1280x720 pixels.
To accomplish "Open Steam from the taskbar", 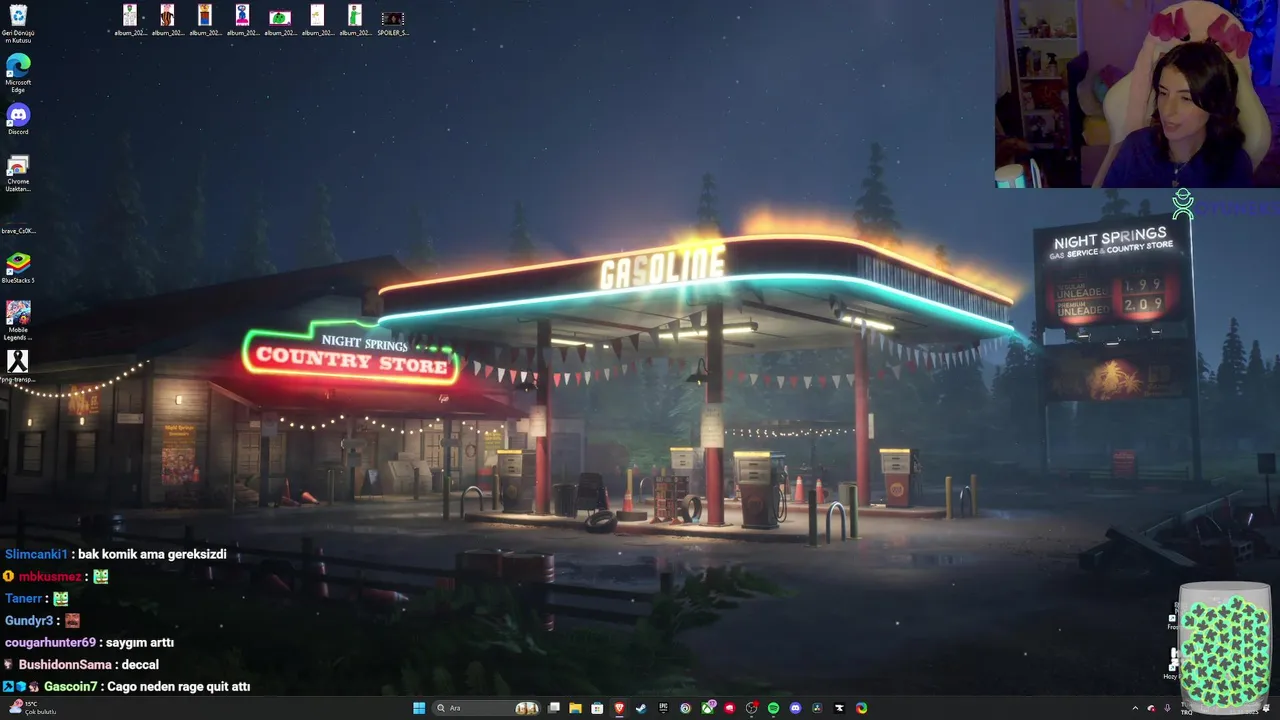I will pos(641,708).
